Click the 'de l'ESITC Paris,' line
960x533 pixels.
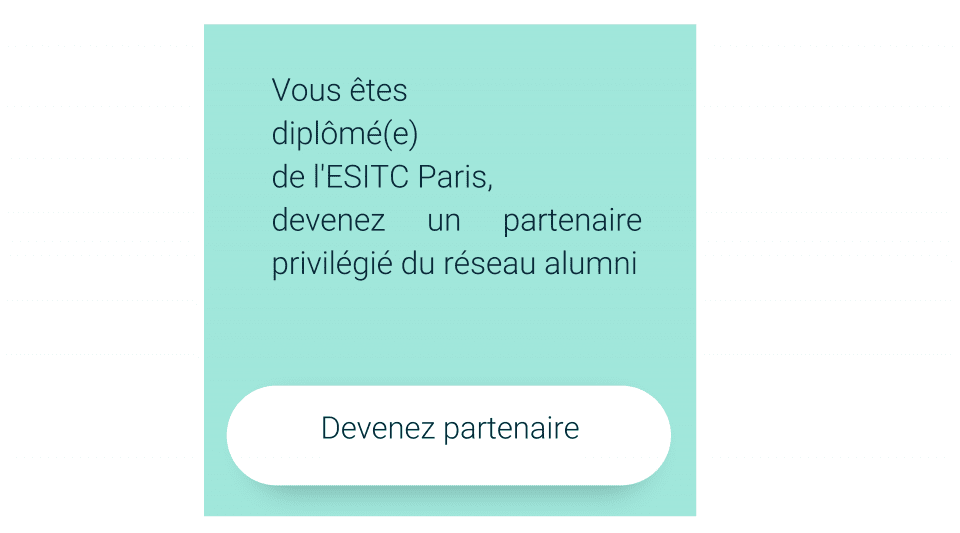click(x=382, y=177)
